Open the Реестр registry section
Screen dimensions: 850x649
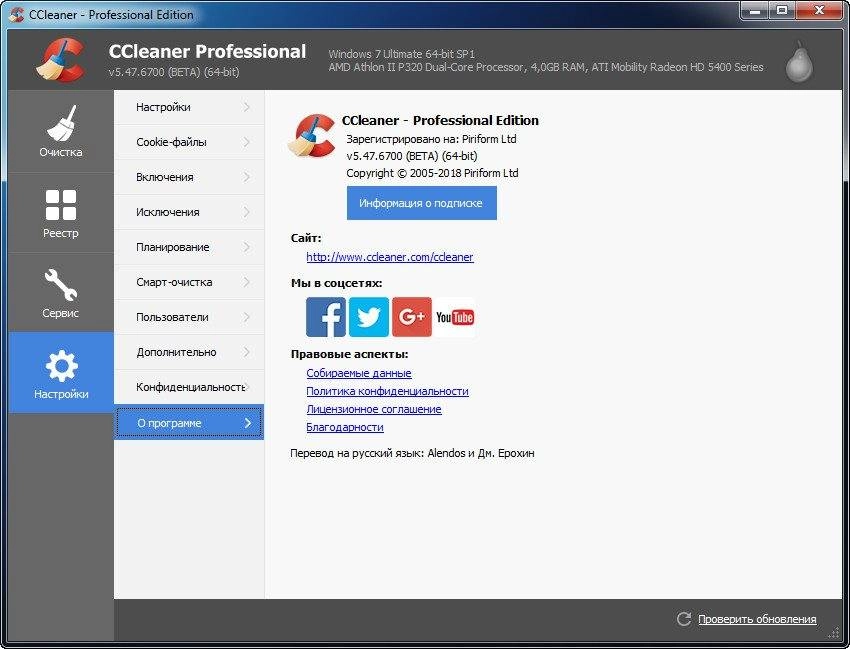point(61,213)
